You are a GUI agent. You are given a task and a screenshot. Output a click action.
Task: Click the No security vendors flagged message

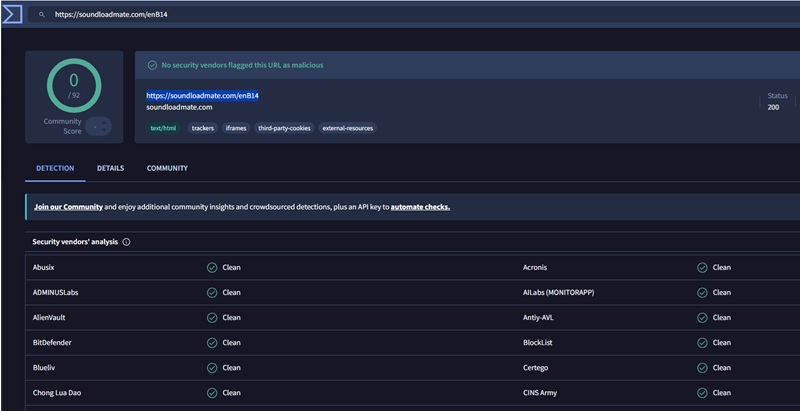coord(242,65)
